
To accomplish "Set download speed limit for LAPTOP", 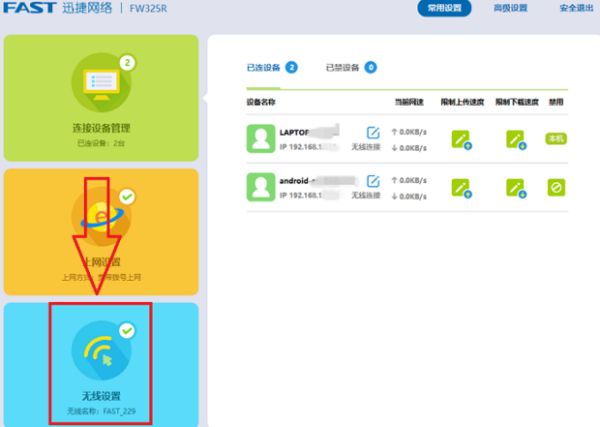I will (515, 139).
